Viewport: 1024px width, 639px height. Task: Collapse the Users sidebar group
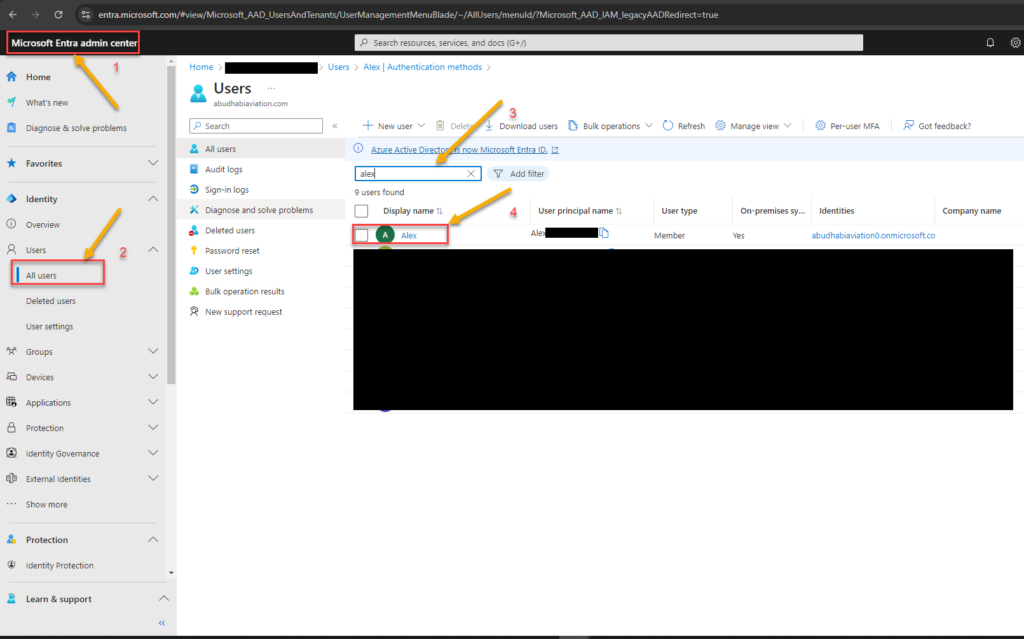153,250
